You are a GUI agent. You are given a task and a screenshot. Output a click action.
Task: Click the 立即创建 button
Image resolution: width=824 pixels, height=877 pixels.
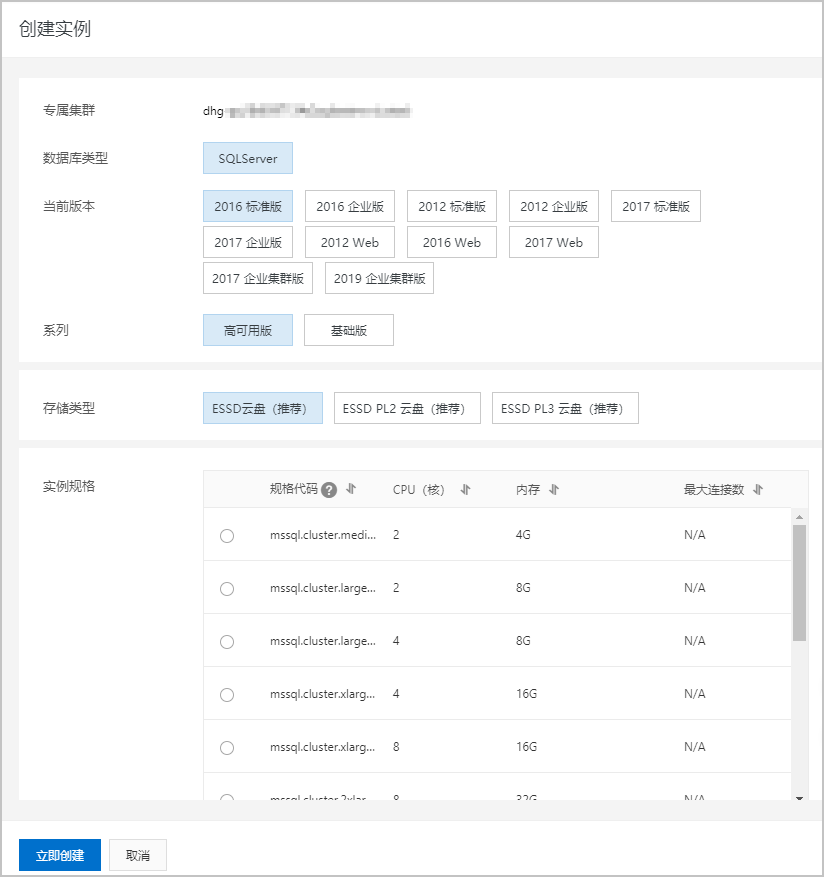[x=60, y=855]
